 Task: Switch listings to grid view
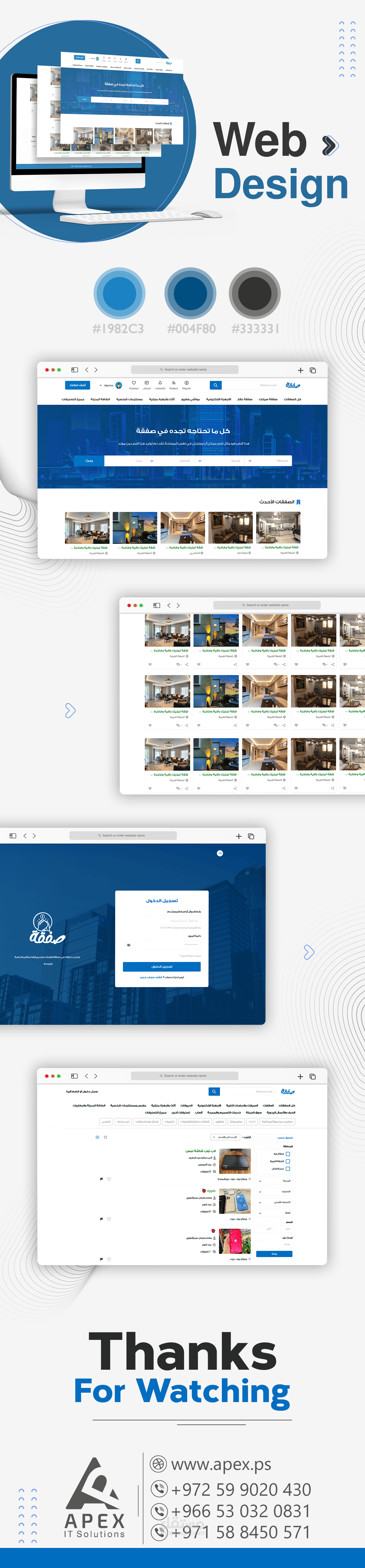point(105,1137)
